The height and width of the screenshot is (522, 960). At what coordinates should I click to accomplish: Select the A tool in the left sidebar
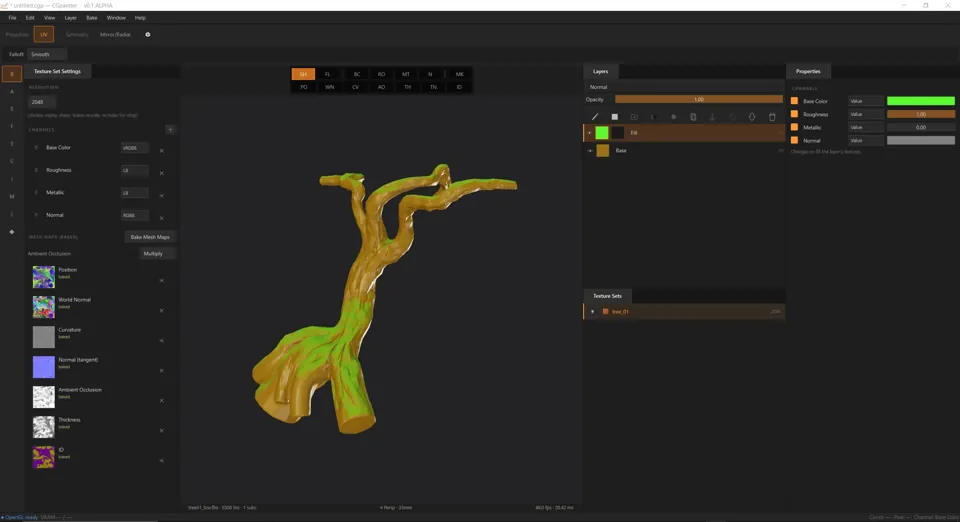coord(12,92)
